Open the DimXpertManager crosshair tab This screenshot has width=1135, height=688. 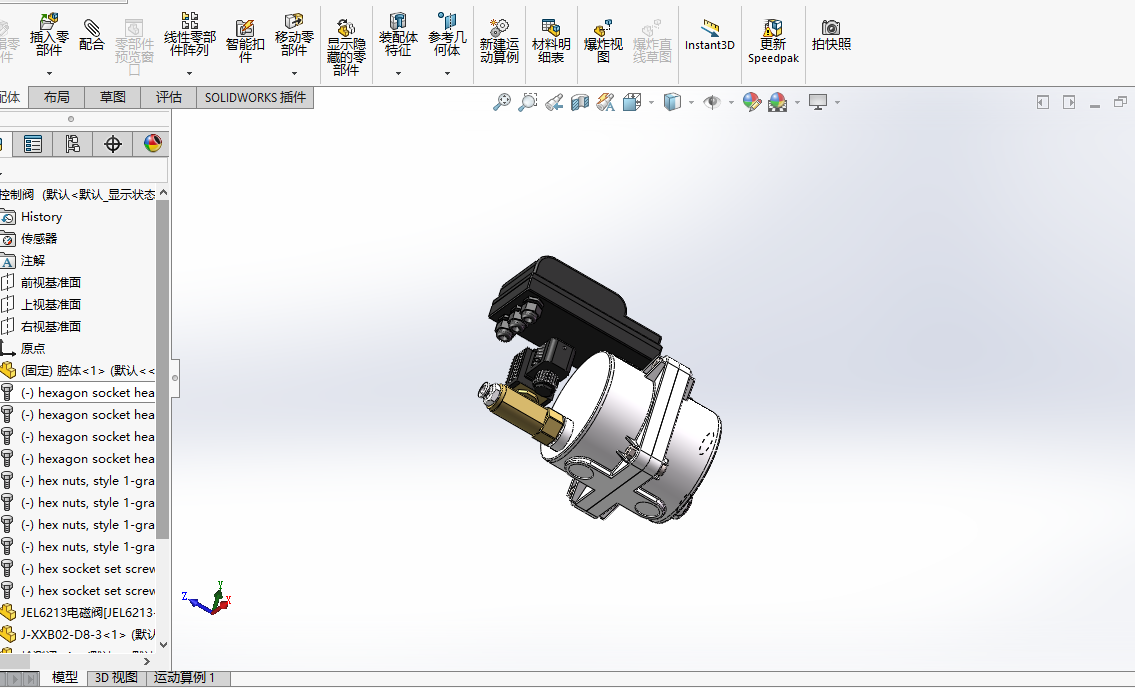(113, 144)
